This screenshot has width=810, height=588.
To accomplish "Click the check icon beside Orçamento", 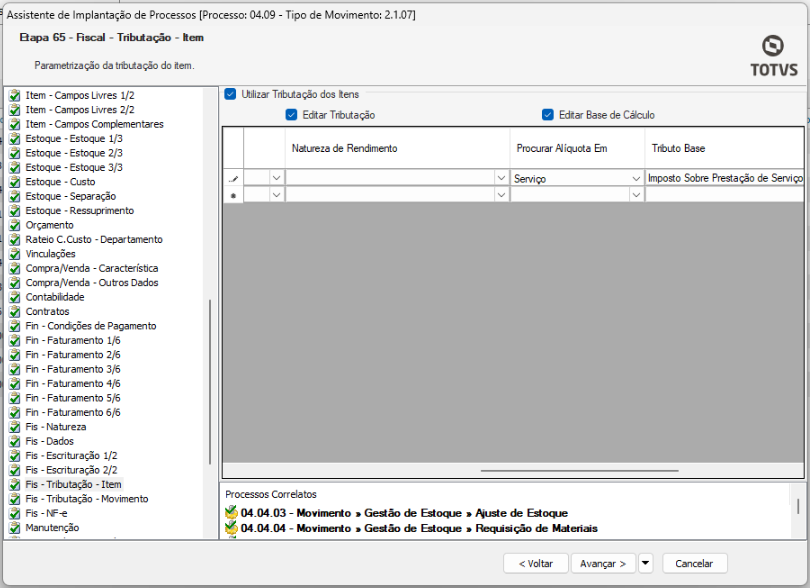I will (14, 225).
